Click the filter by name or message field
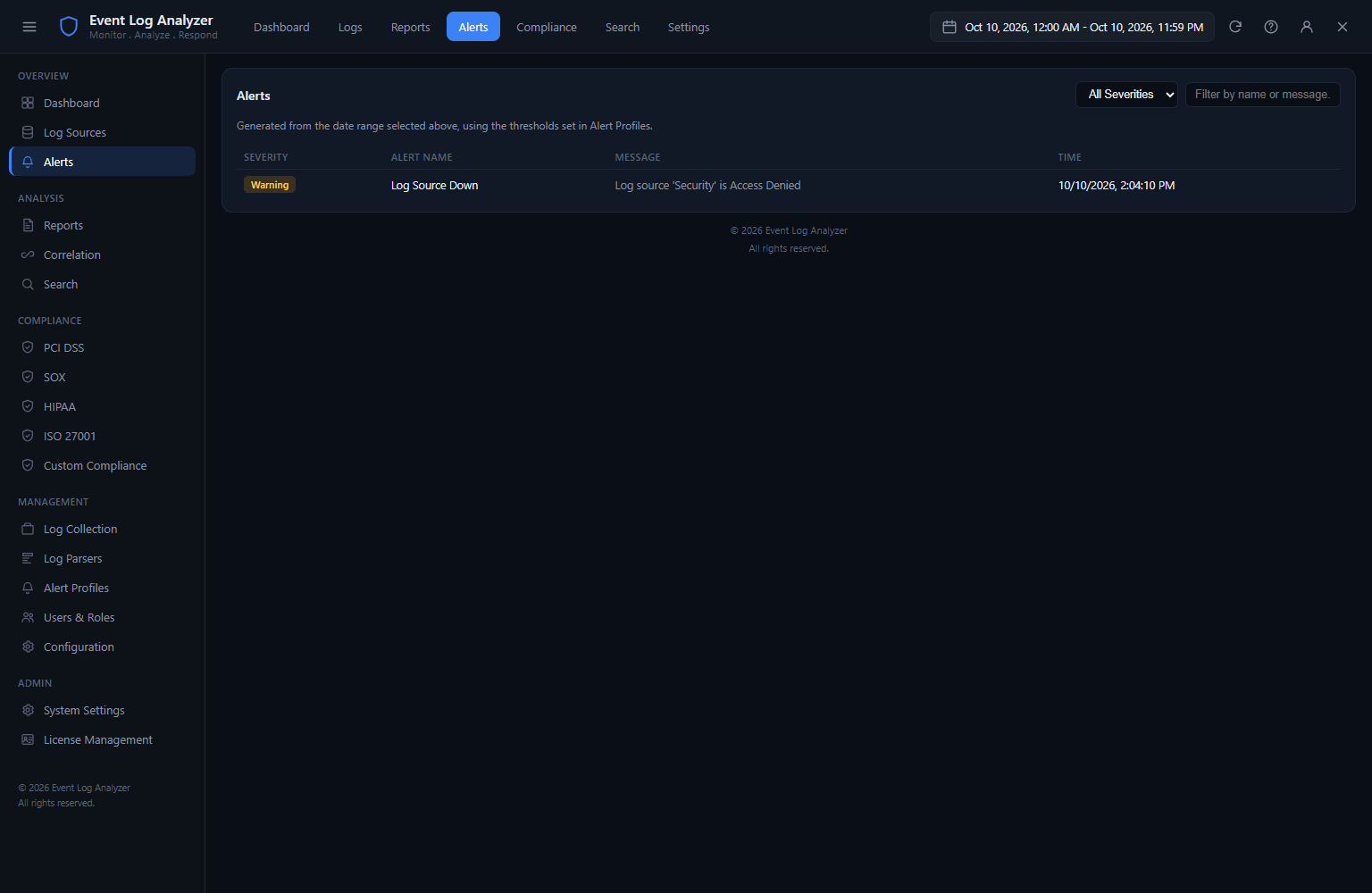Viewport: 1372px width, 893px height. pyautogui.click(x=1262, y=95)
